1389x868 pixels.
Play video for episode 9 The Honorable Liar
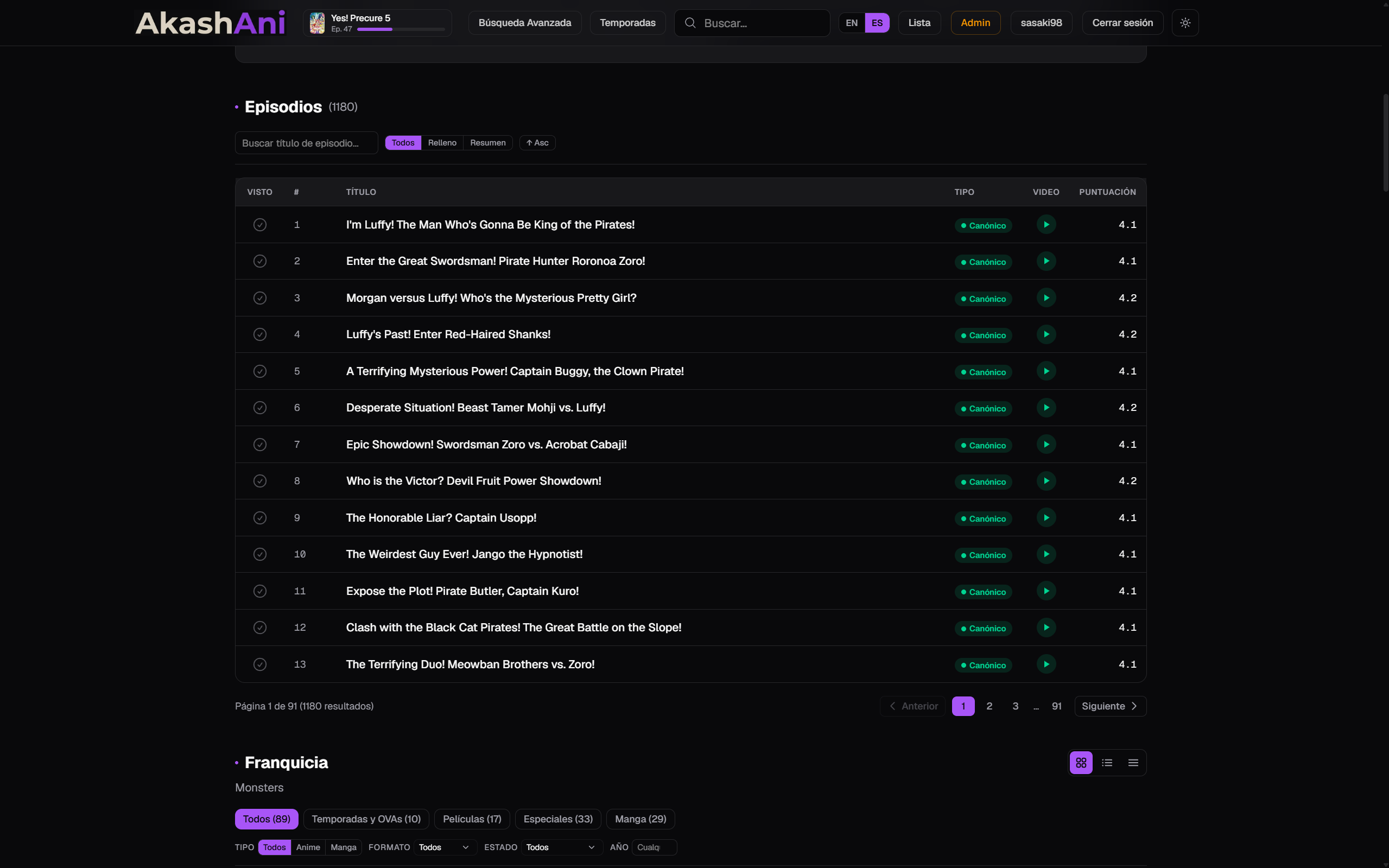click(1046, 518)
